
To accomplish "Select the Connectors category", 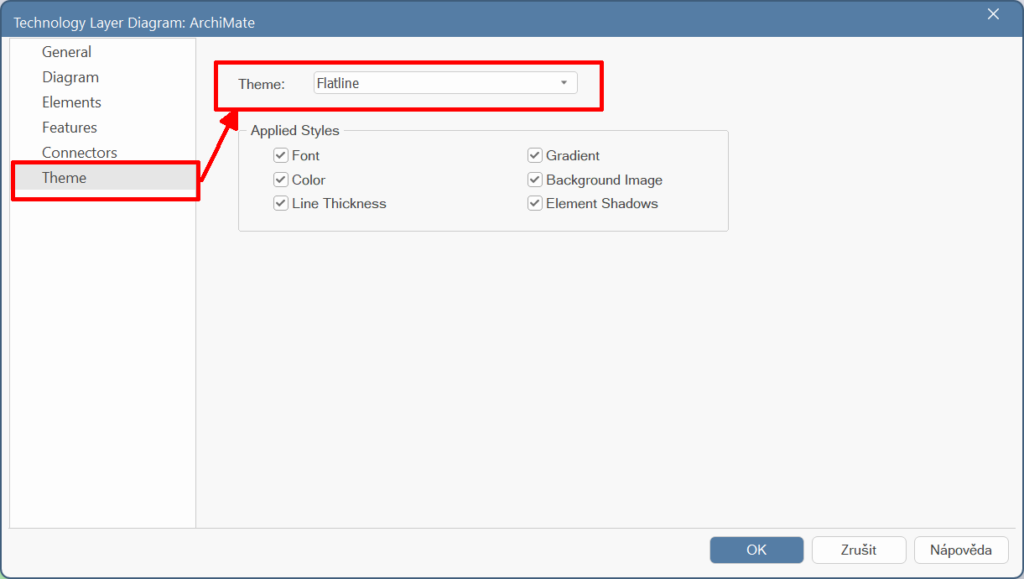I will [x=79, y=152].
